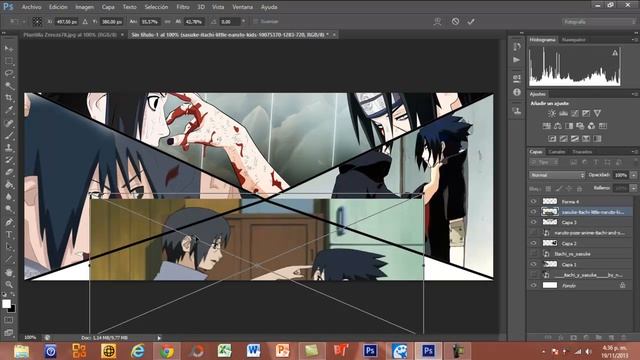
Task: Open the Normal blend mode dropdown
Action: pos(557,175)
